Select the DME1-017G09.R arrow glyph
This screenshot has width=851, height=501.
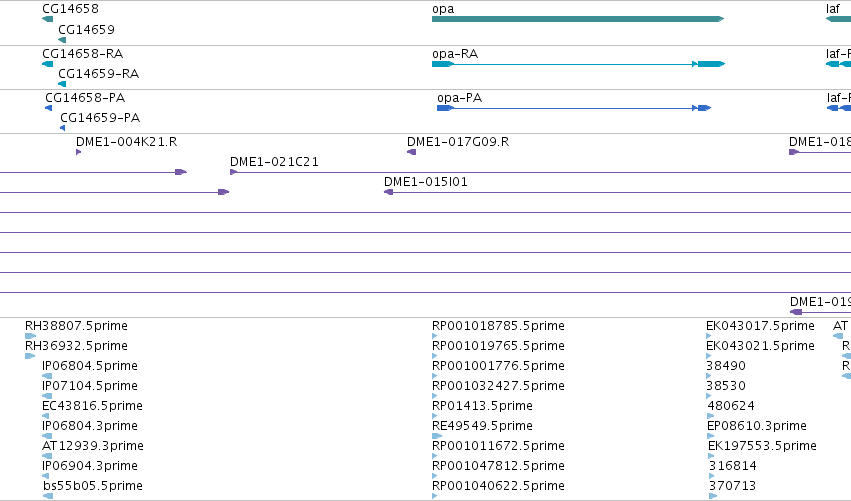click(x=411, y=152)
